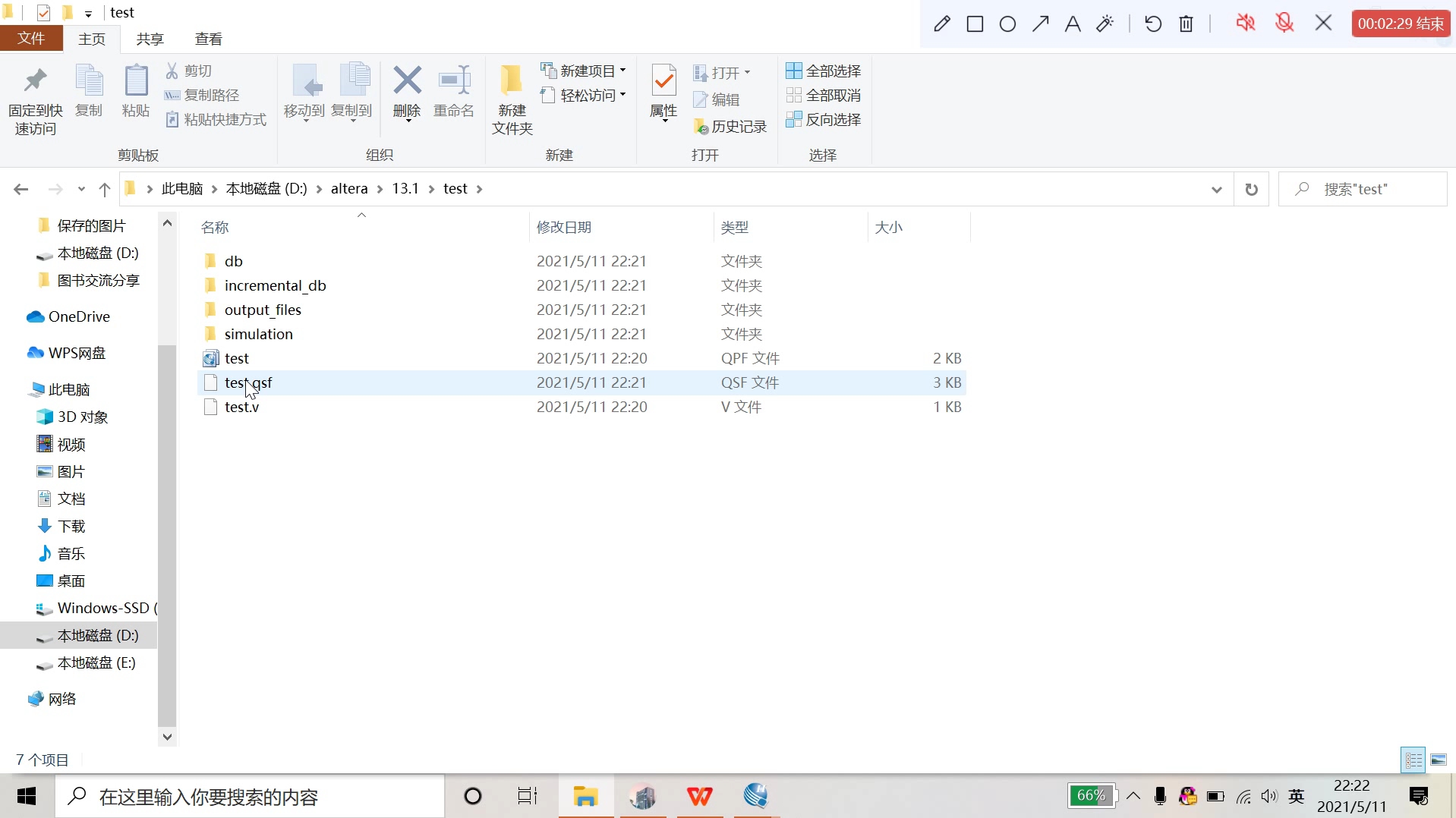Undo the last annotation
Viewport: 1456px width, 818px height.
pyautogui.click(x=1152, y=23)
